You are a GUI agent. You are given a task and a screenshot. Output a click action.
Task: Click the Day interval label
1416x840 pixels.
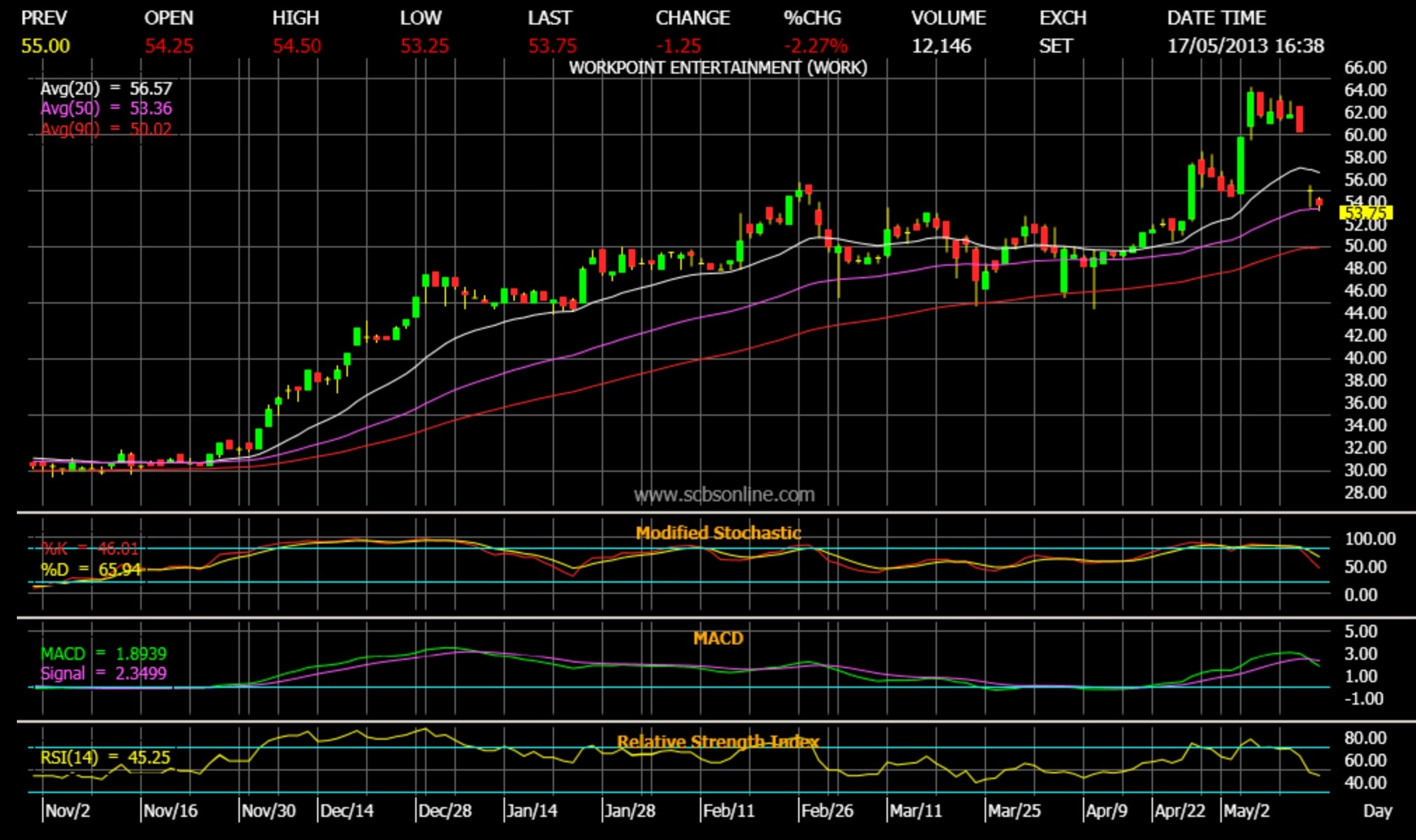click(x=1377, y=811)
